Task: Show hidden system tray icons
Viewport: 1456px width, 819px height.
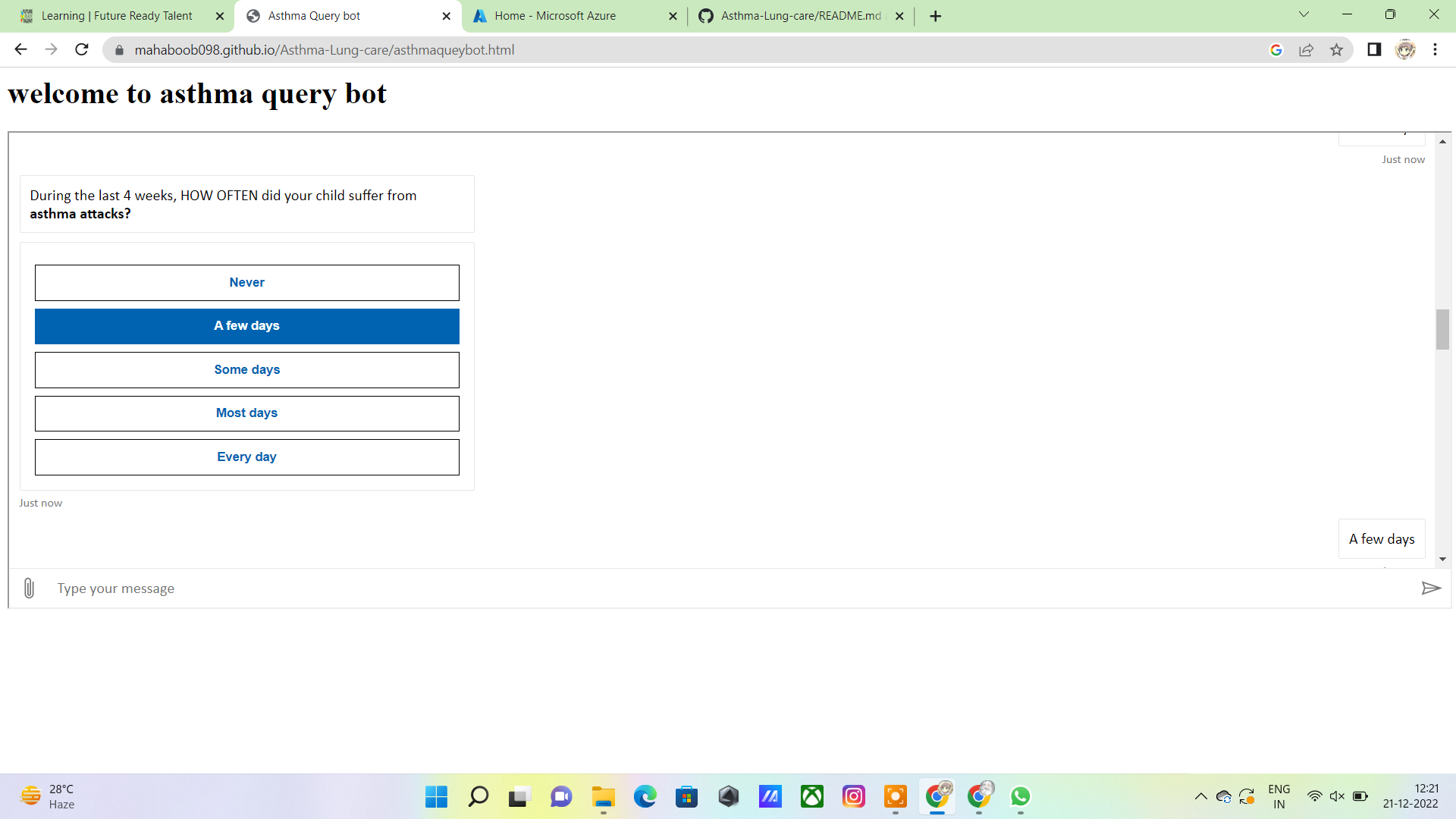Action: pos(1200,796)
